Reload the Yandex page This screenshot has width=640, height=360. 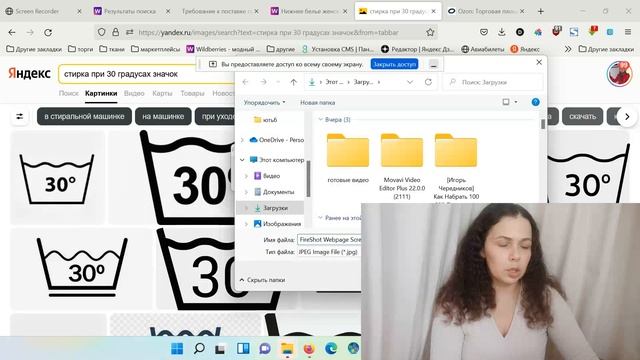tap(48, 32)
